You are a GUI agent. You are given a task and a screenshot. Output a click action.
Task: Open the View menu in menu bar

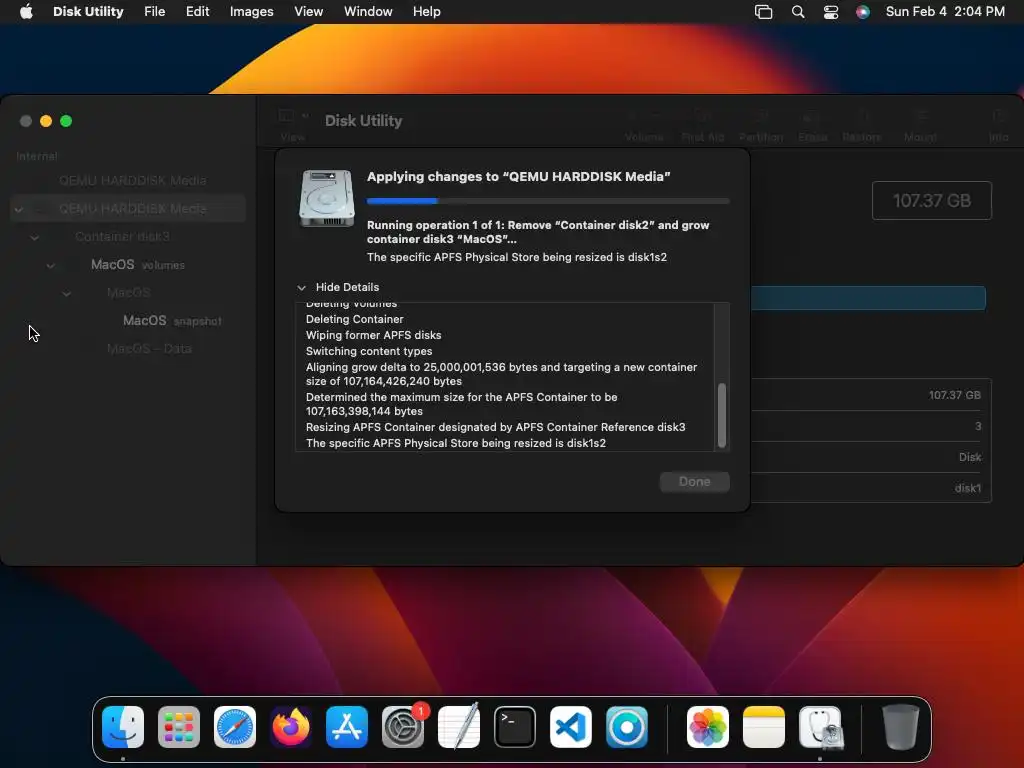click(308, 12)
